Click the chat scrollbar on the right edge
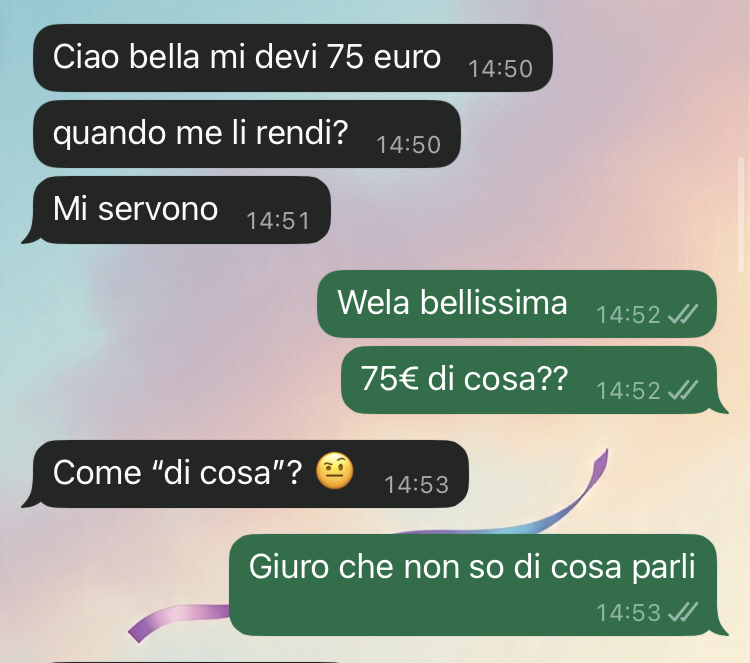750x663 pixels. pyautogui.click(x=742, y=213)
